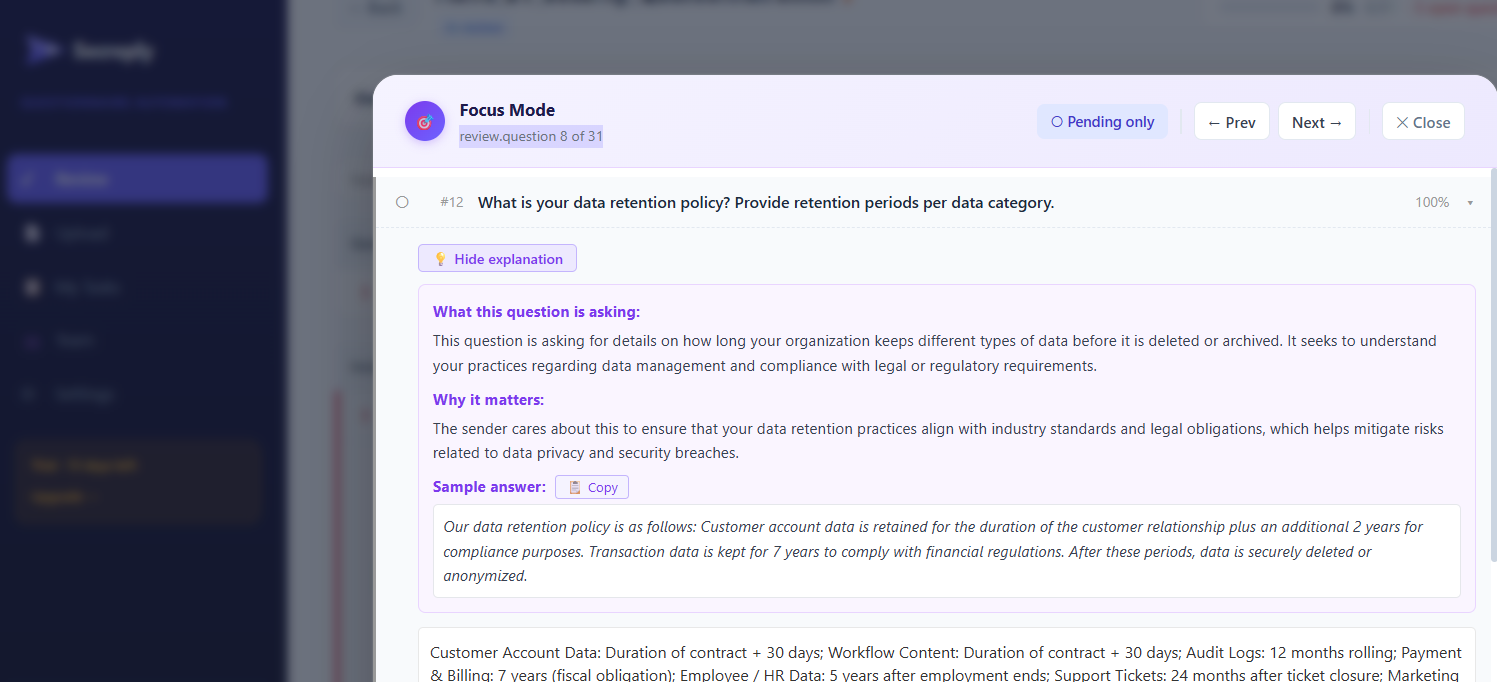Click the italic sample answer text box

coord(946,551)
